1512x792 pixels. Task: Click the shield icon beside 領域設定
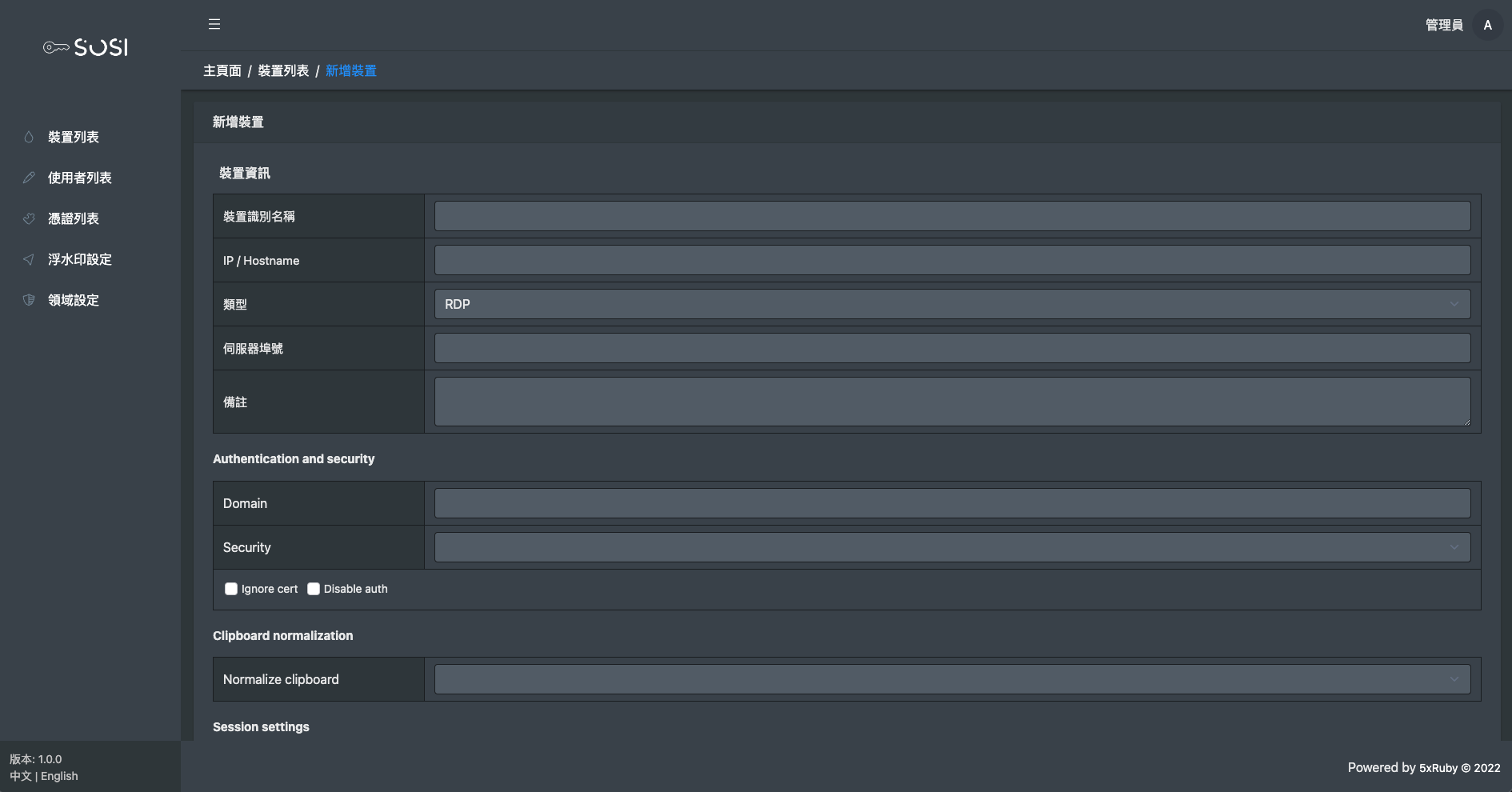29,300
